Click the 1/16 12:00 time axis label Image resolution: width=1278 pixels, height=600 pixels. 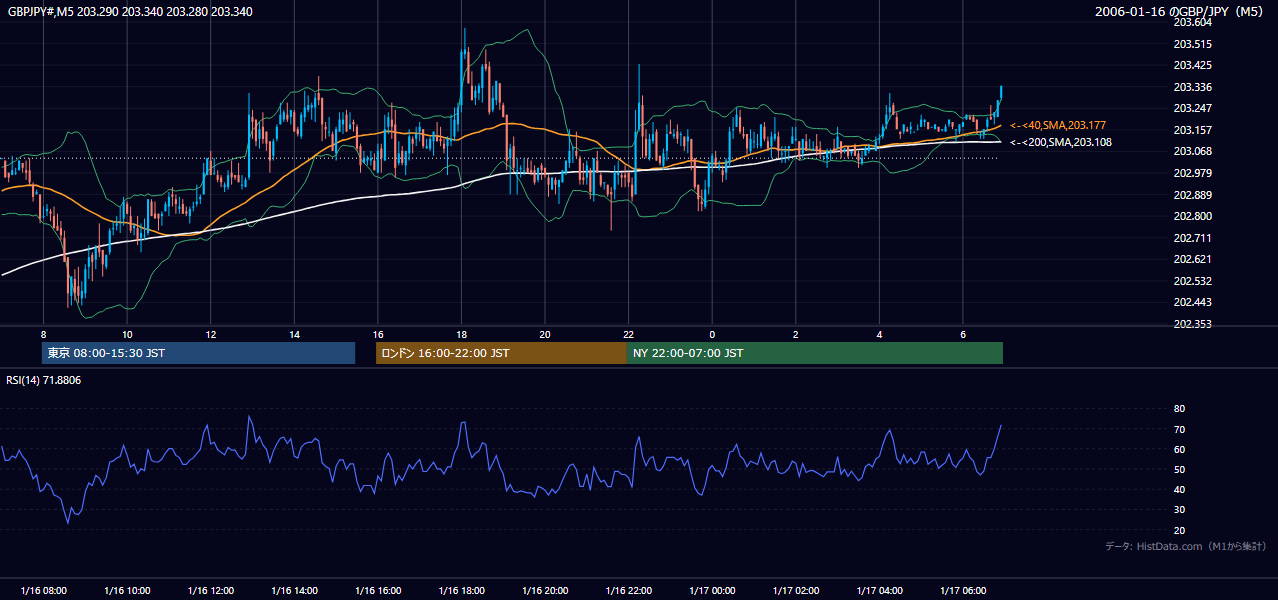coord(210,591)
